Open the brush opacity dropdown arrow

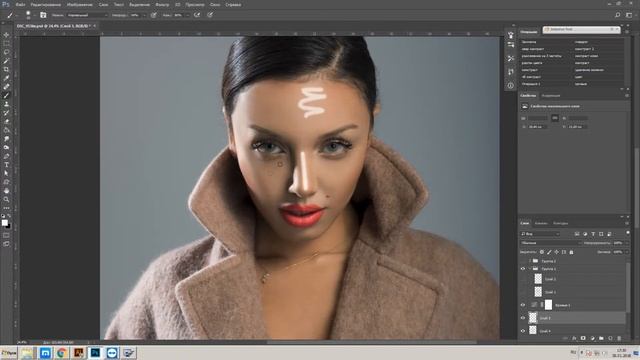[x=144, y=15]
